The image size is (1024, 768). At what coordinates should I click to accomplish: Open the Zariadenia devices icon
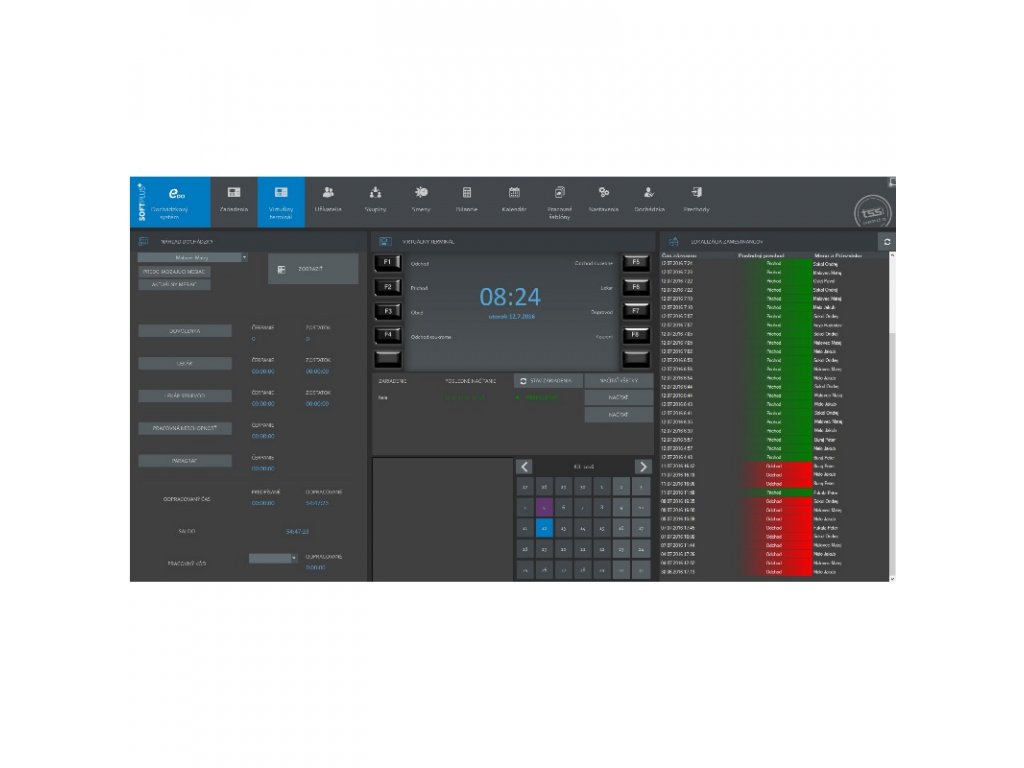234,200
